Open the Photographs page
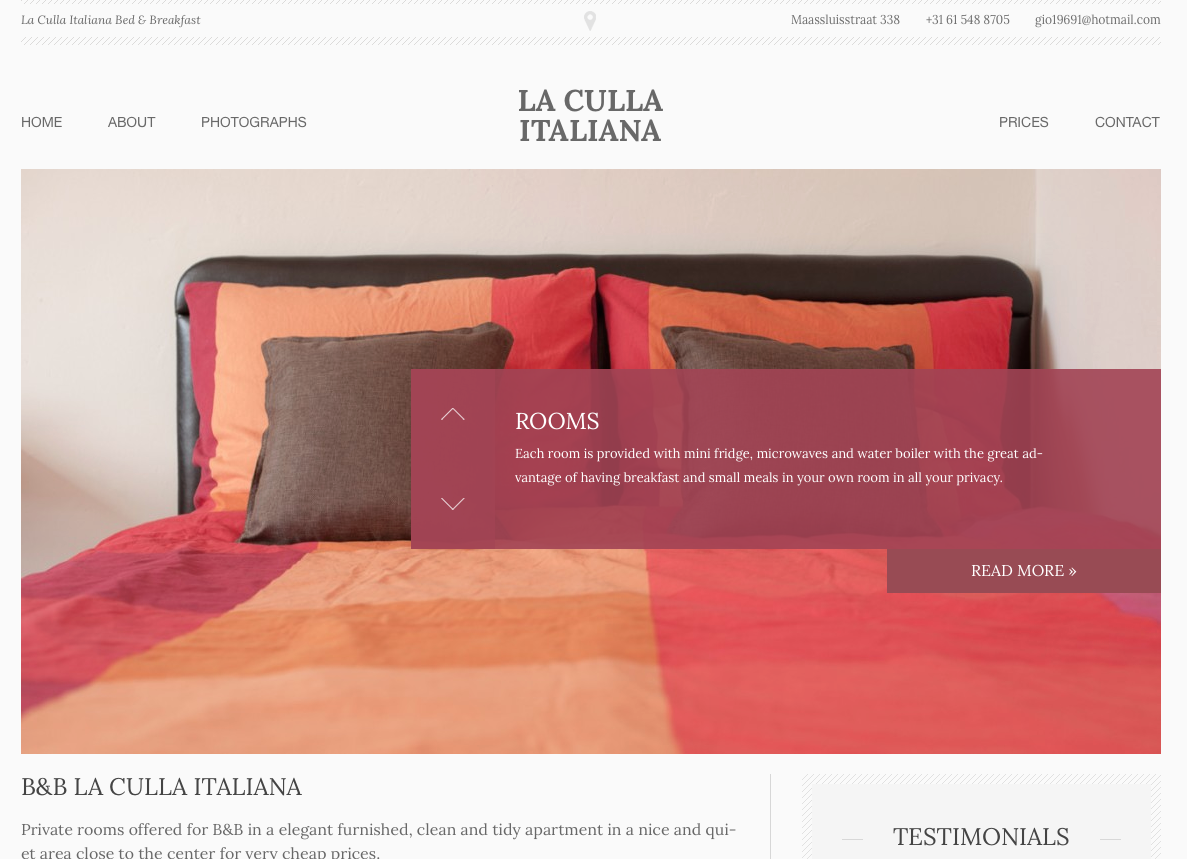This screenshot has height=859, width=1187. (x=254, y=123)
